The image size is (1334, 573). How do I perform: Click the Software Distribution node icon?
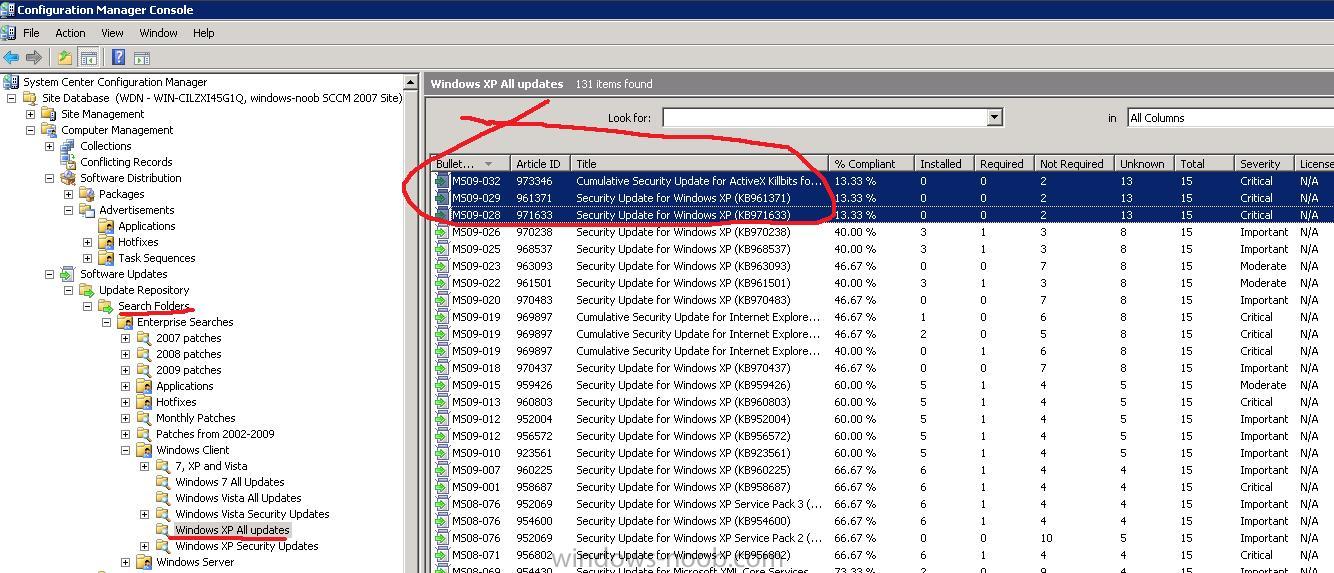coord(68,178)
